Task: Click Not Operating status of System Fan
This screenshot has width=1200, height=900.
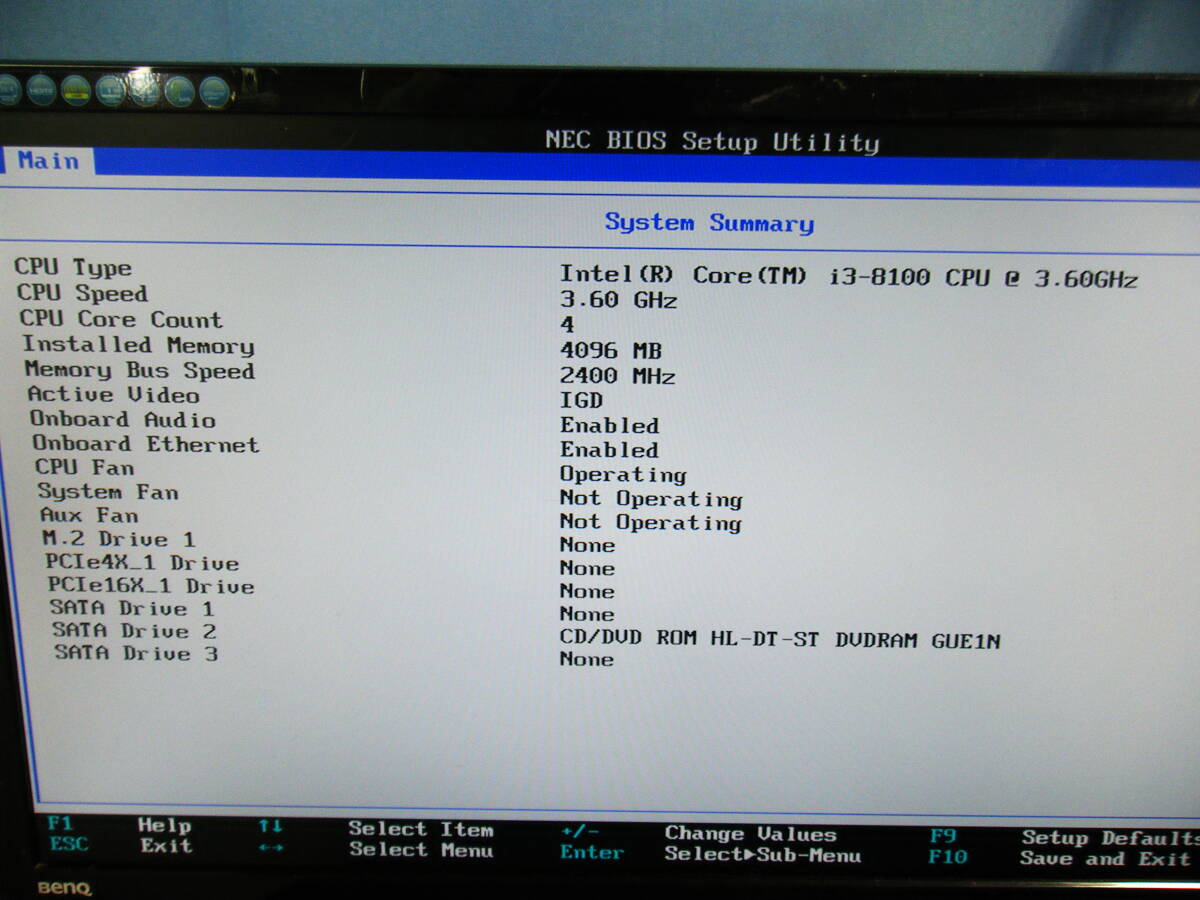Action: click(651, 498)
